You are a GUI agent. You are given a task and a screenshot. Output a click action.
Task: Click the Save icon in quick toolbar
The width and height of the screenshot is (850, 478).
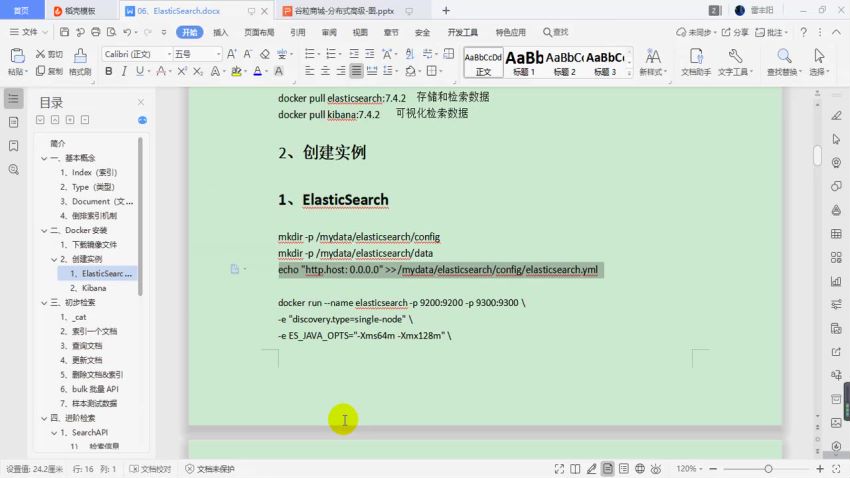(64, 32)
